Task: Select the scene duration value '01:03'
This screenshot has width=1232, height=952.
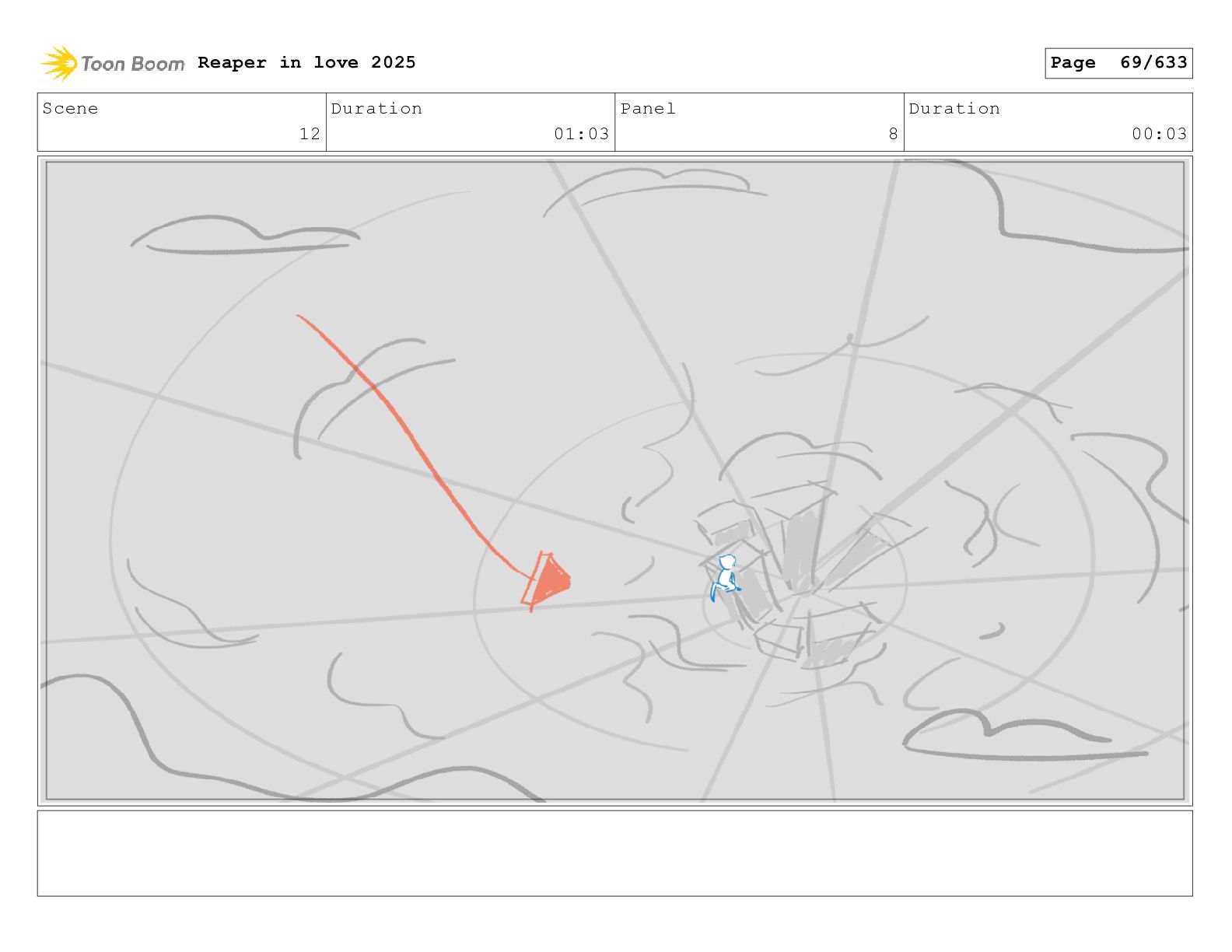Action: click(x=581, y=134)
